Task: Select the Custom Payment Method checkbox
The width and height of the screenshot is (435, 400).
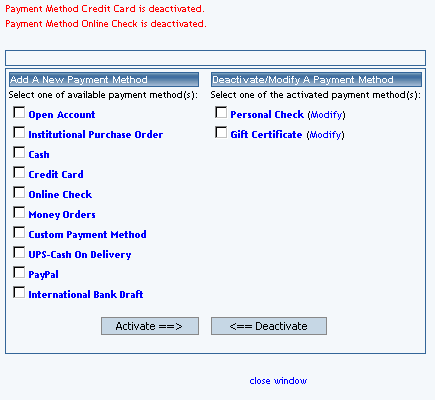Action: click(19, 232)
